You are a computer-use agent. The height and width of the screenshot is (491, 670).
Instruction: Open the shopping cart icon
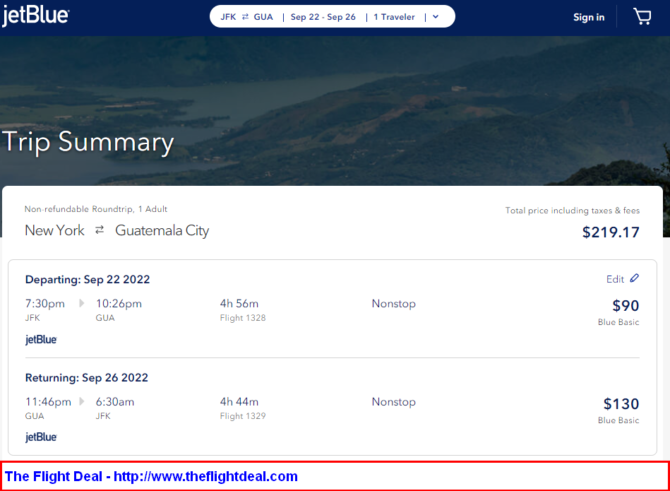[642, 17]
